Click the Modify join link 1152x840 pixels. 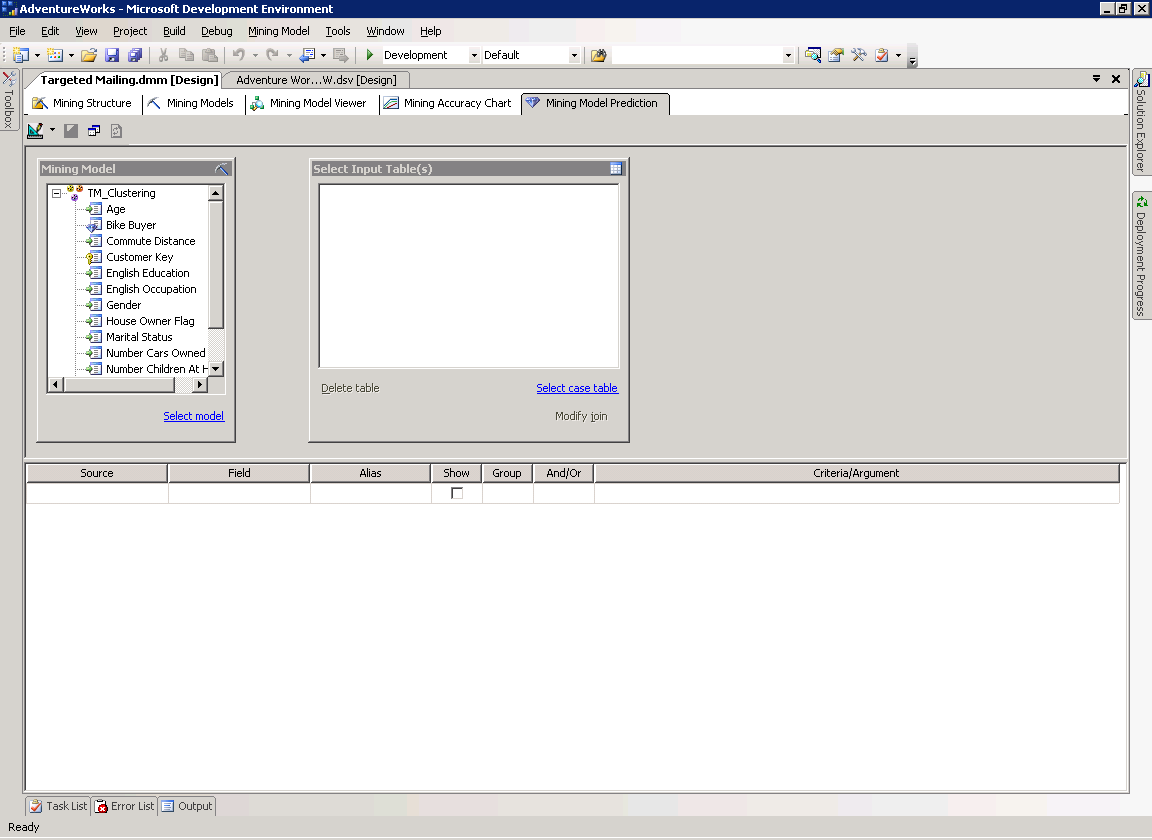[x=581, y=416]
